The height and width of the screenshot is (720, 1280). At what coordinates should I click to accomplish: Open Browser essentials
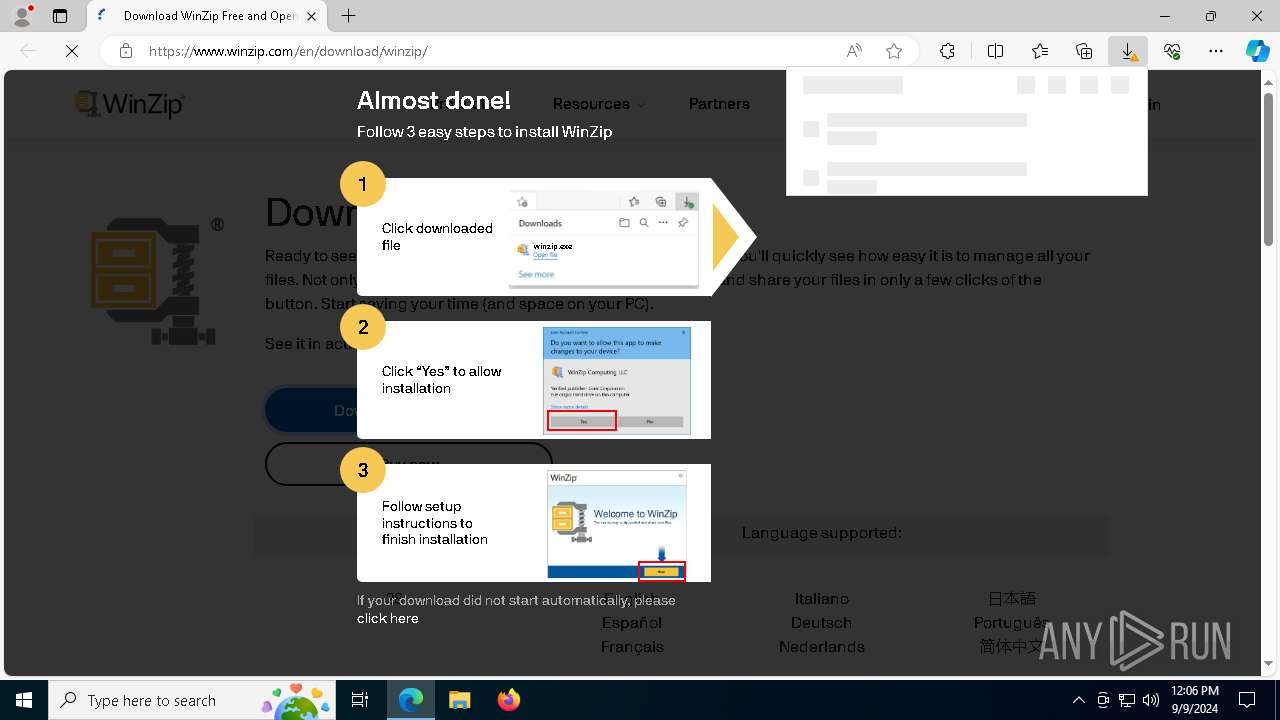pyautogui.click(x=1172, y=51)
